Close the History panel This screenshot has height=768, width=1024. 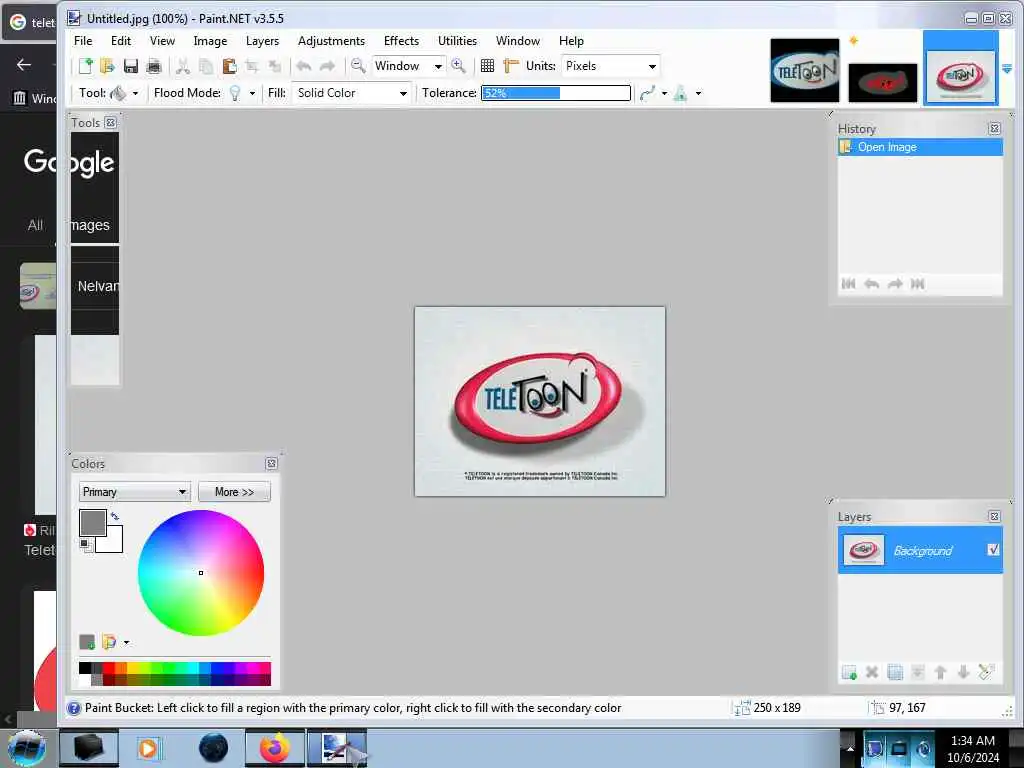pyautogui.click(x=995, y=129)
